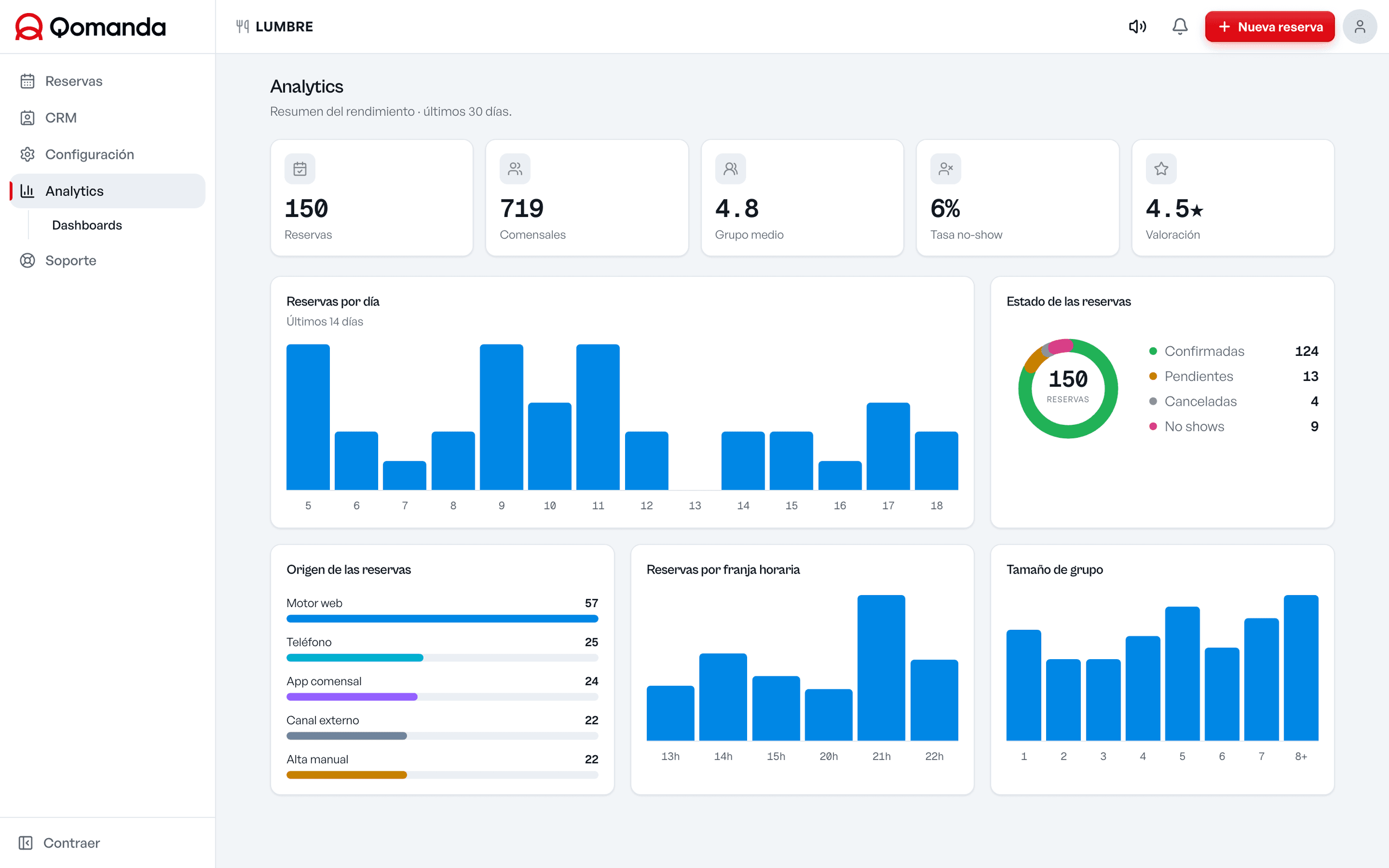Click the people icon on the Comensales card
The height and width of the screenshot is (868, 1389).
[x=515, y=169]
